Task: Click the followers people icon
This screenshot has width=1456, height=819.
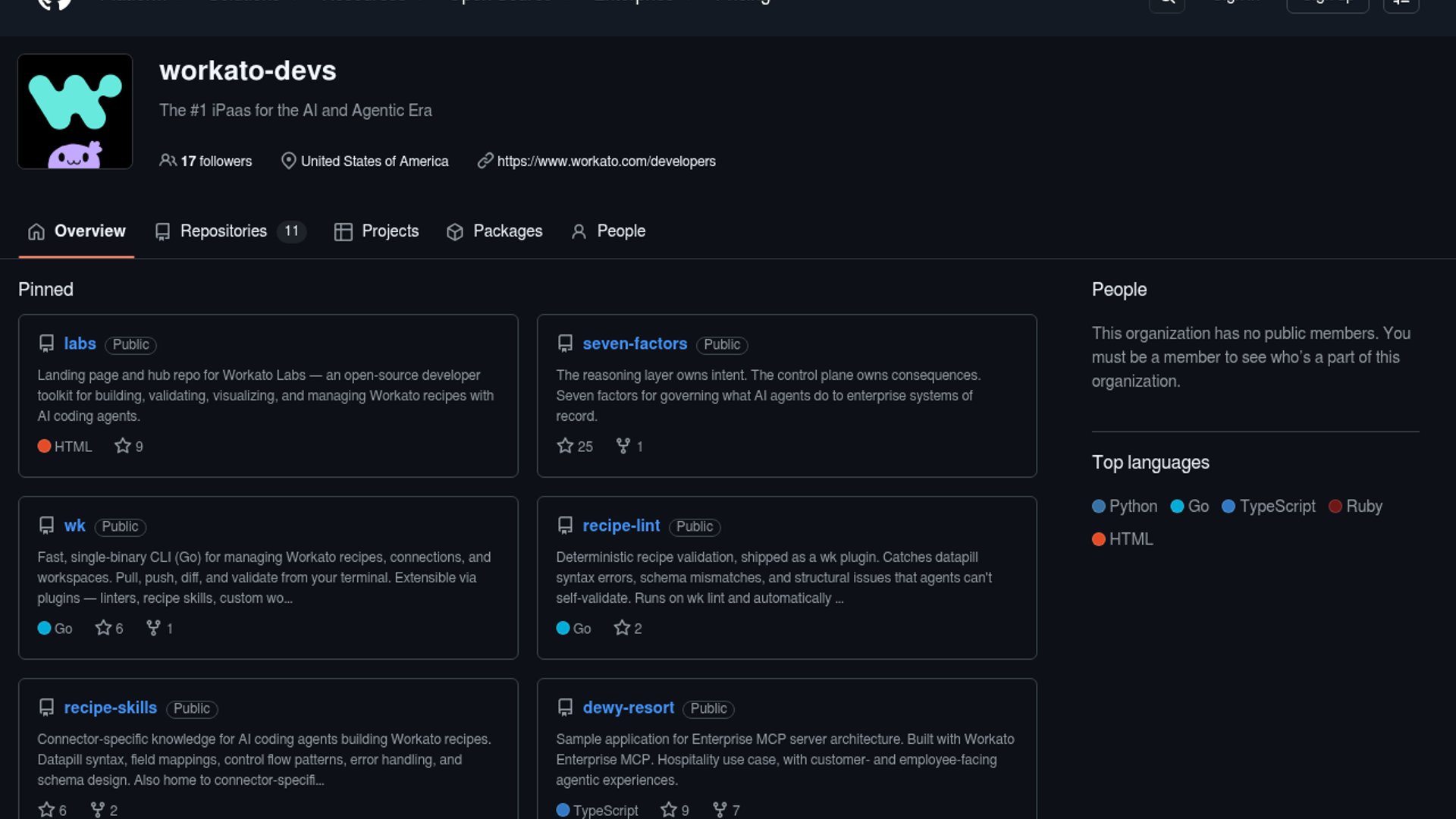Action: click(x=168, y=161)
